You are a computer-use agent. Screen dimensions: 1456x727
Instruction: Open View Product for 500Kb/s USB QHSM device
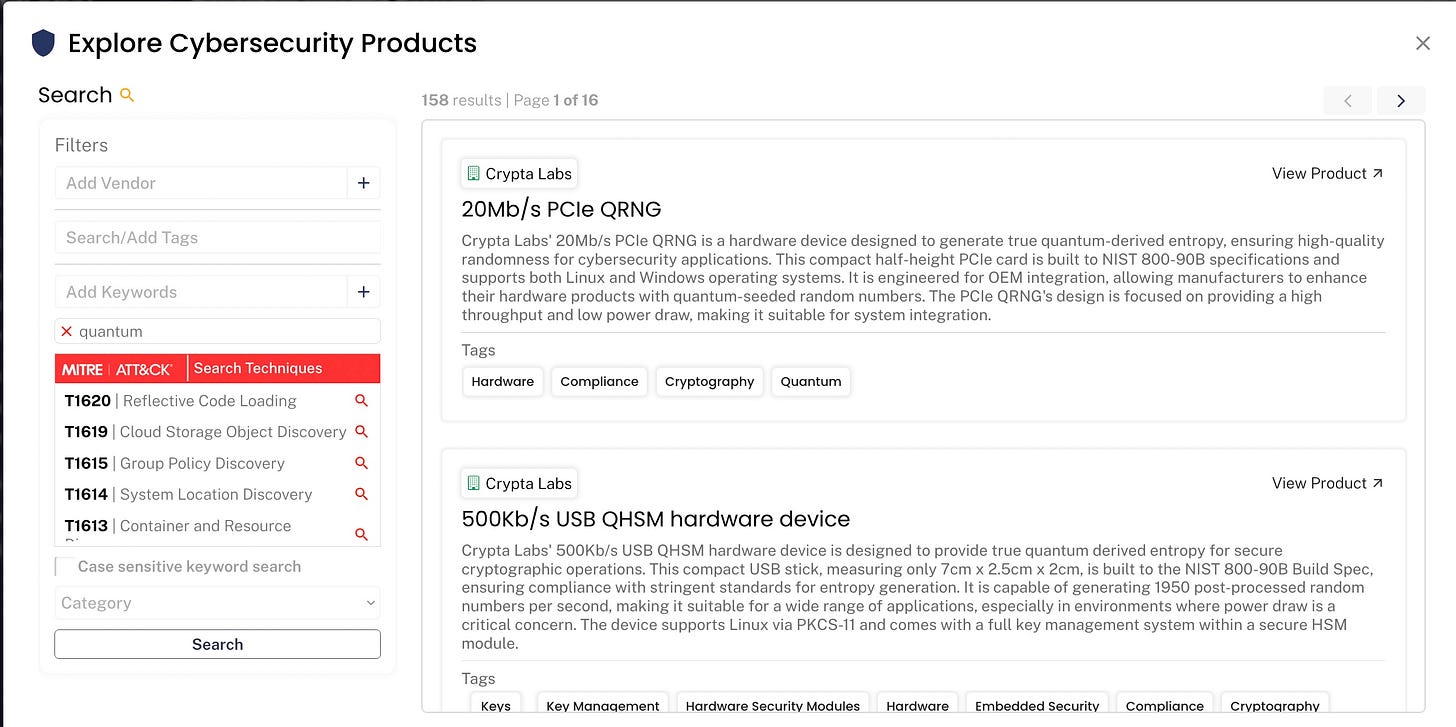[x=1328, y=483]
